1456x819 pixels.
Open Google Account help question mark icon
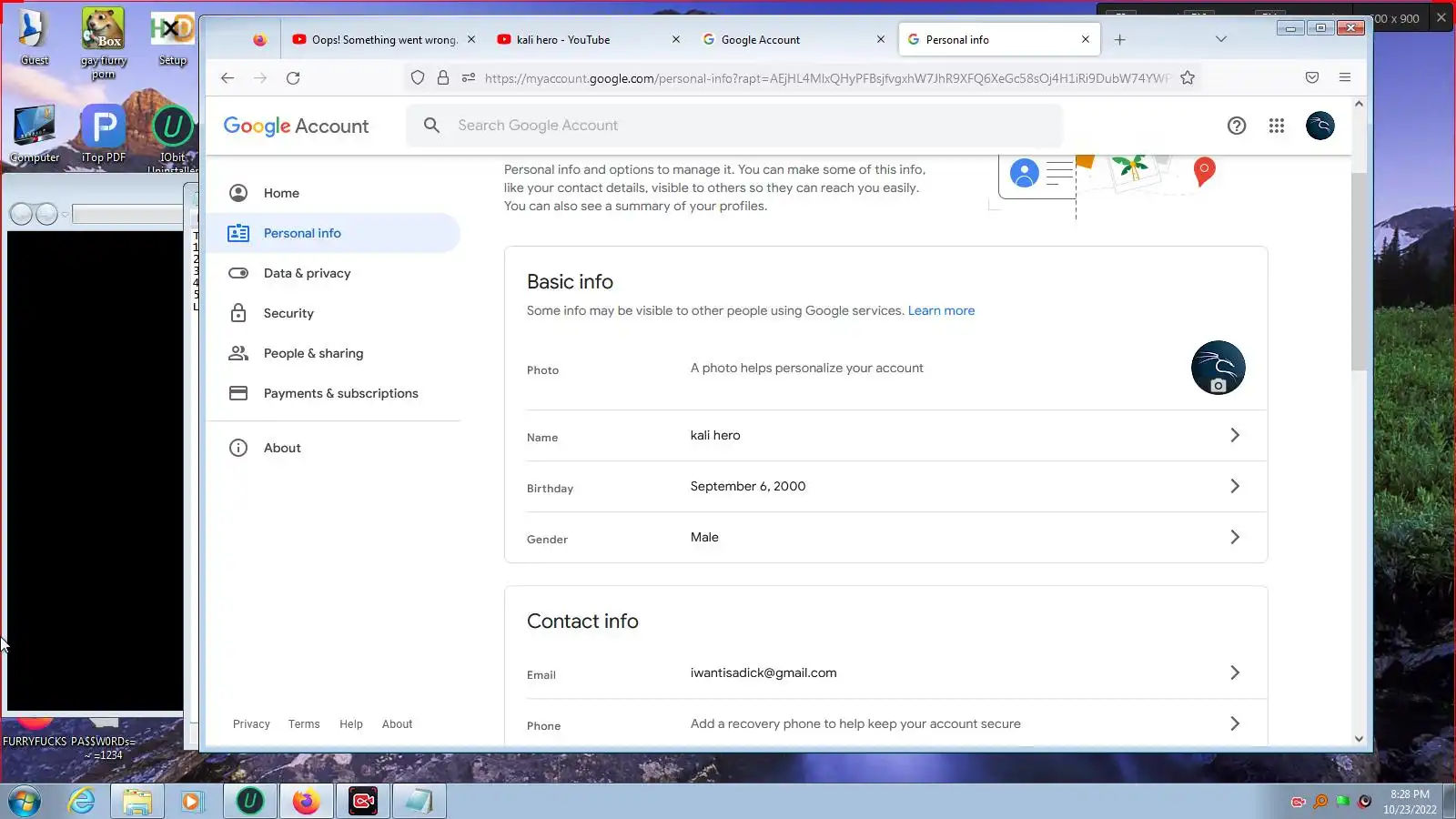(1237, 126)
